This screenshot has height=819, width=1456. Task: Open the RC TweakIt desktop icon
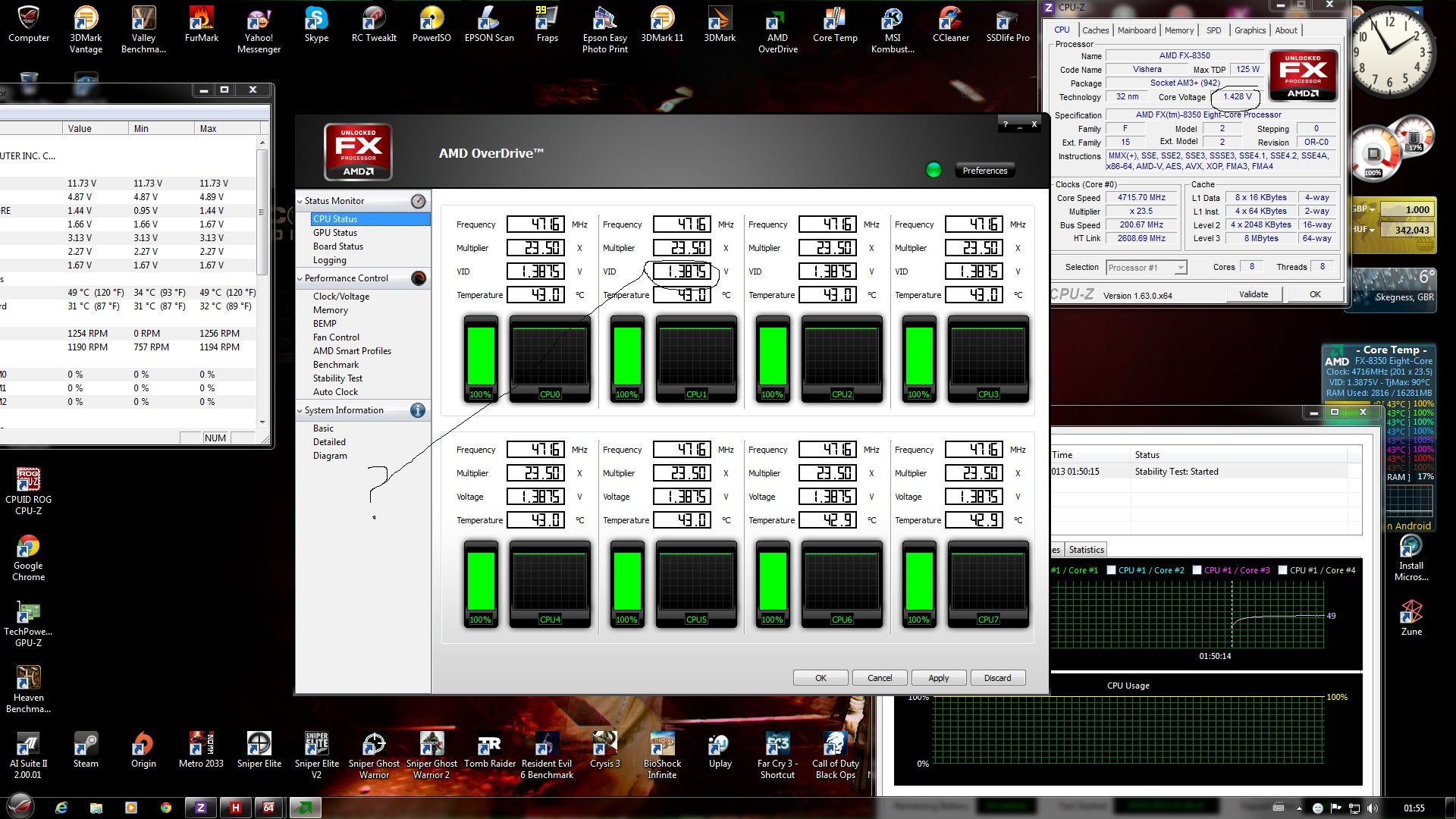pos(374,24)
